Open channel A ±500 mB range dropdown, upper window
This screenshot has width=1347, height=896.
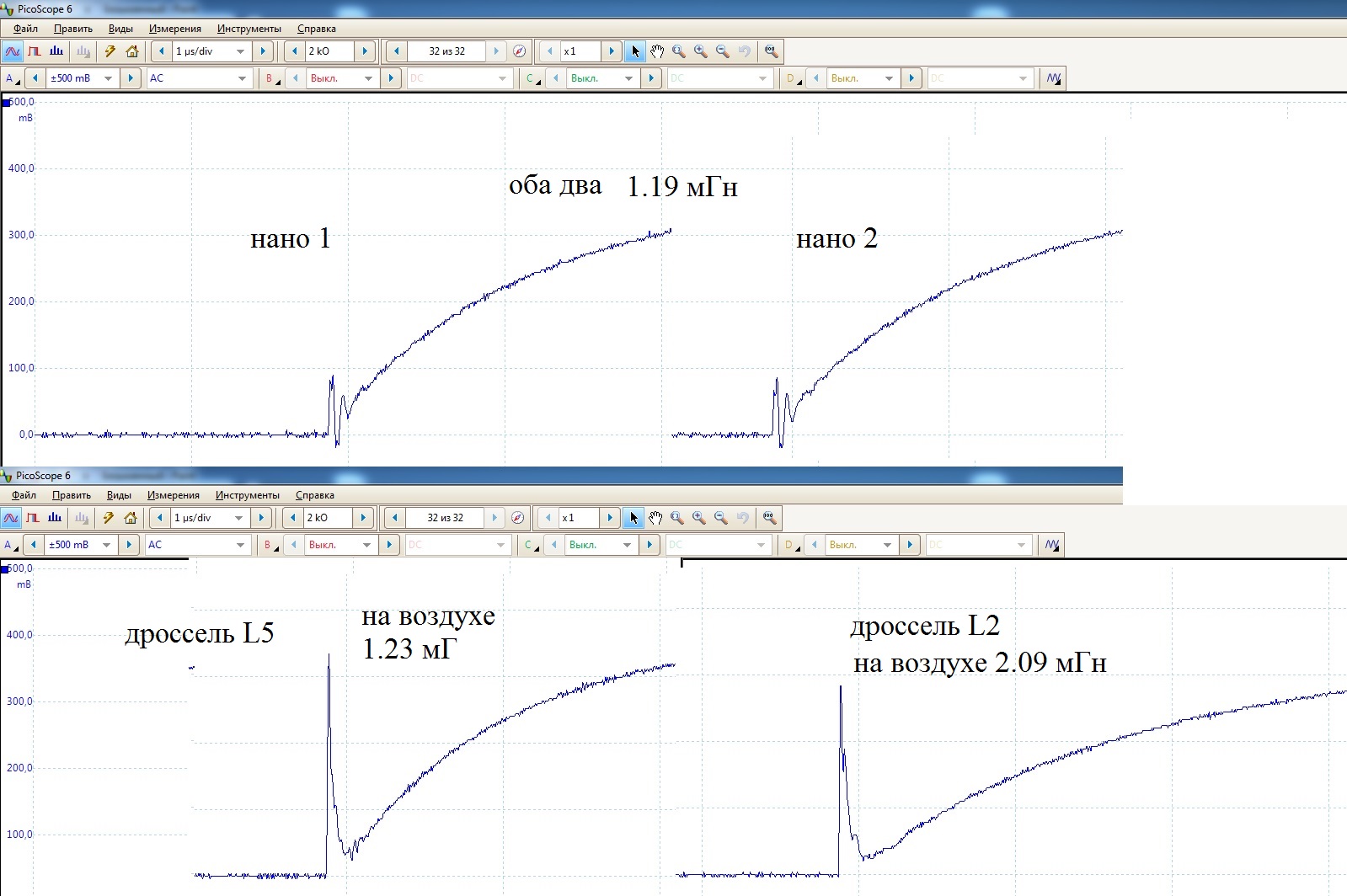pyautogui.click(x=108, y=78)
